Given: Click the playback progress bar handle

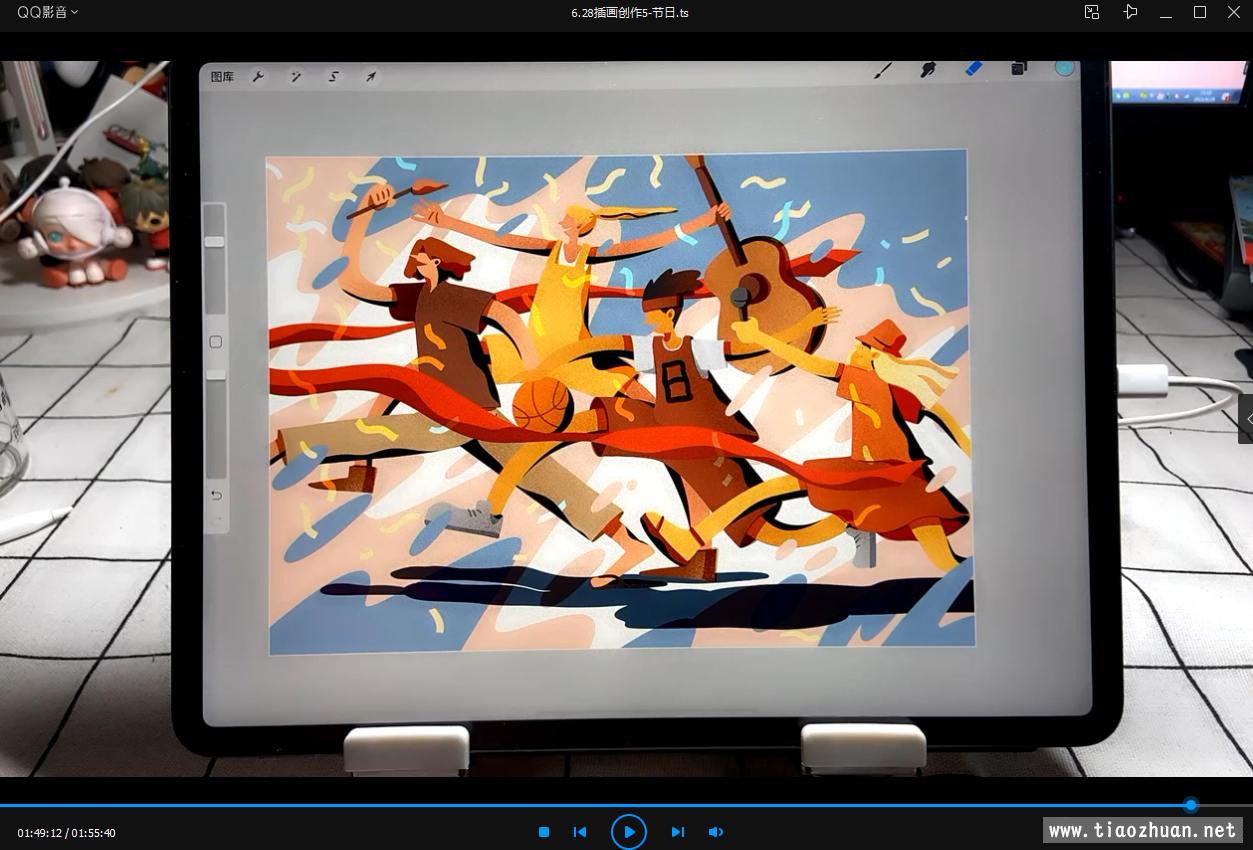Looking at the screenshot, I should [x=1190, y=805].
